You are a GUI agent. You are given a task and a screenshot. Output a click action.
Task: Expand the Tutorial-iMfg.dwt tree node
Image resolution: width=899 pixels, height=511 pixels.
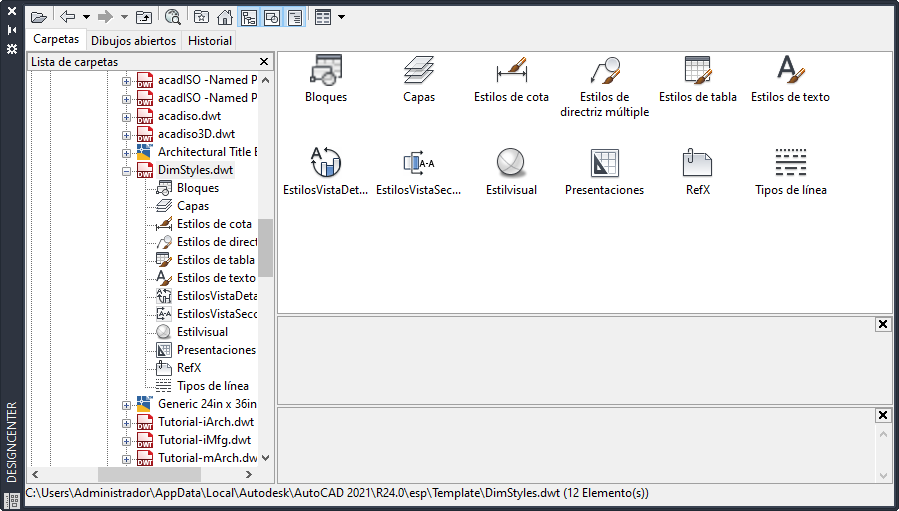pos(126,442)
